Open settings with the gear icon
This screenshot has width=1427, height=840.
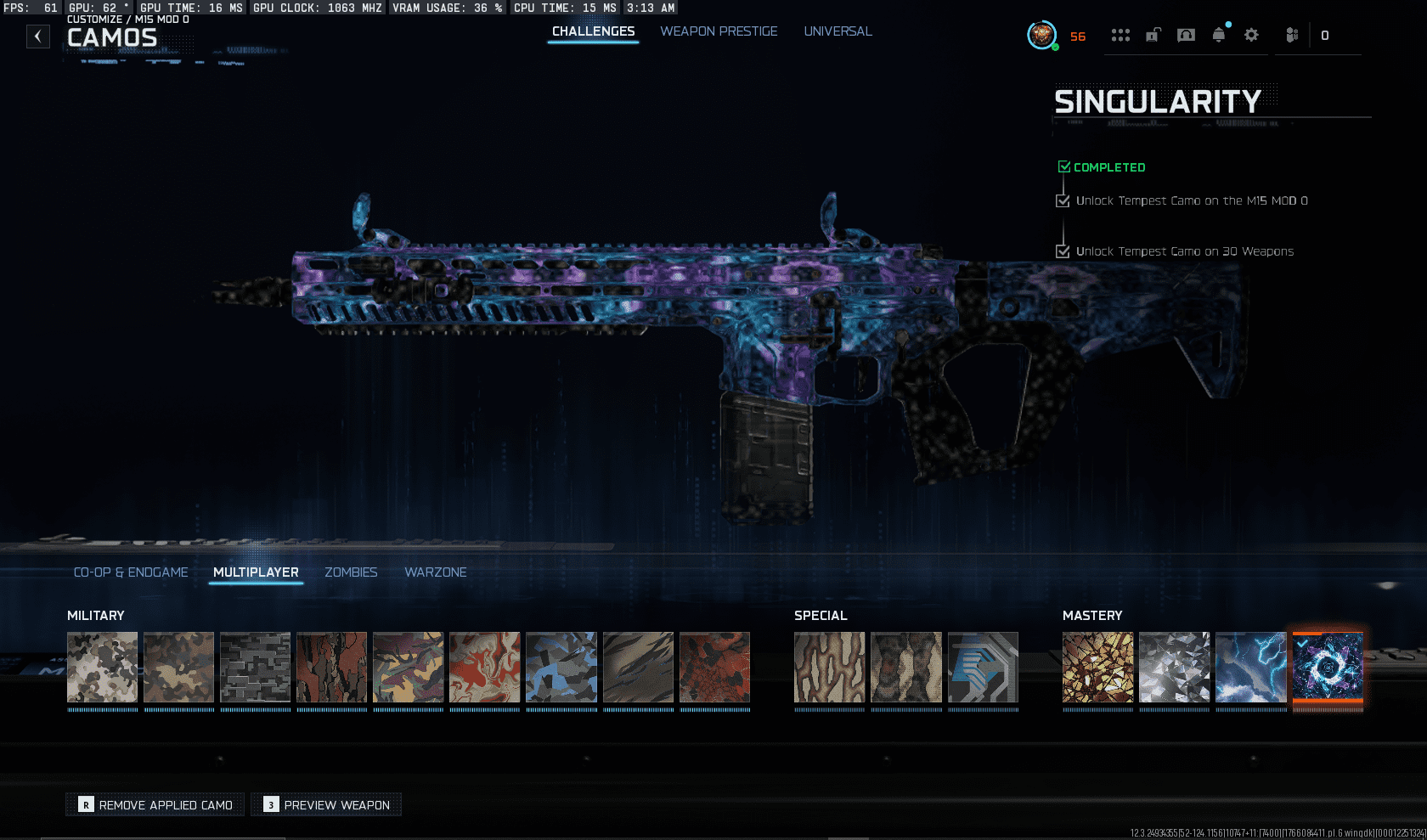point(1251,36)
